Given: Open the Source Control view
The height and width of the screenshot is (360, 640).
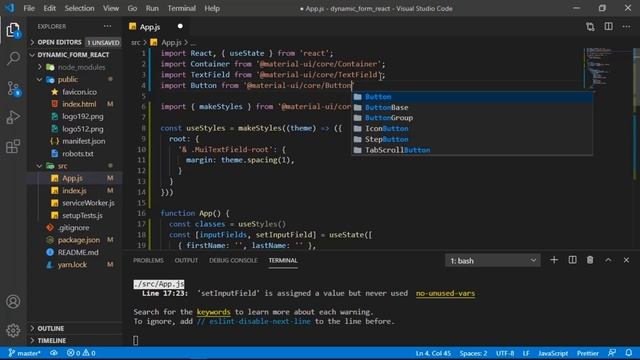Looking at the screenshot, I should click(13, 88).
